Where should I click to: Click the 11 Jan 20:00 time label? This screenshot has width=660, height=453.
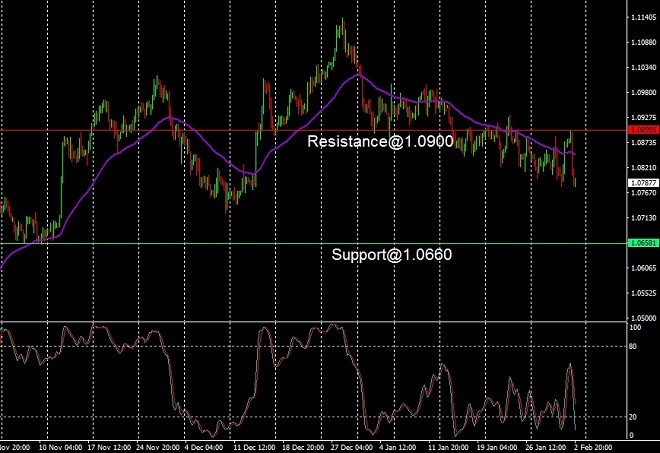pos(449,447)
